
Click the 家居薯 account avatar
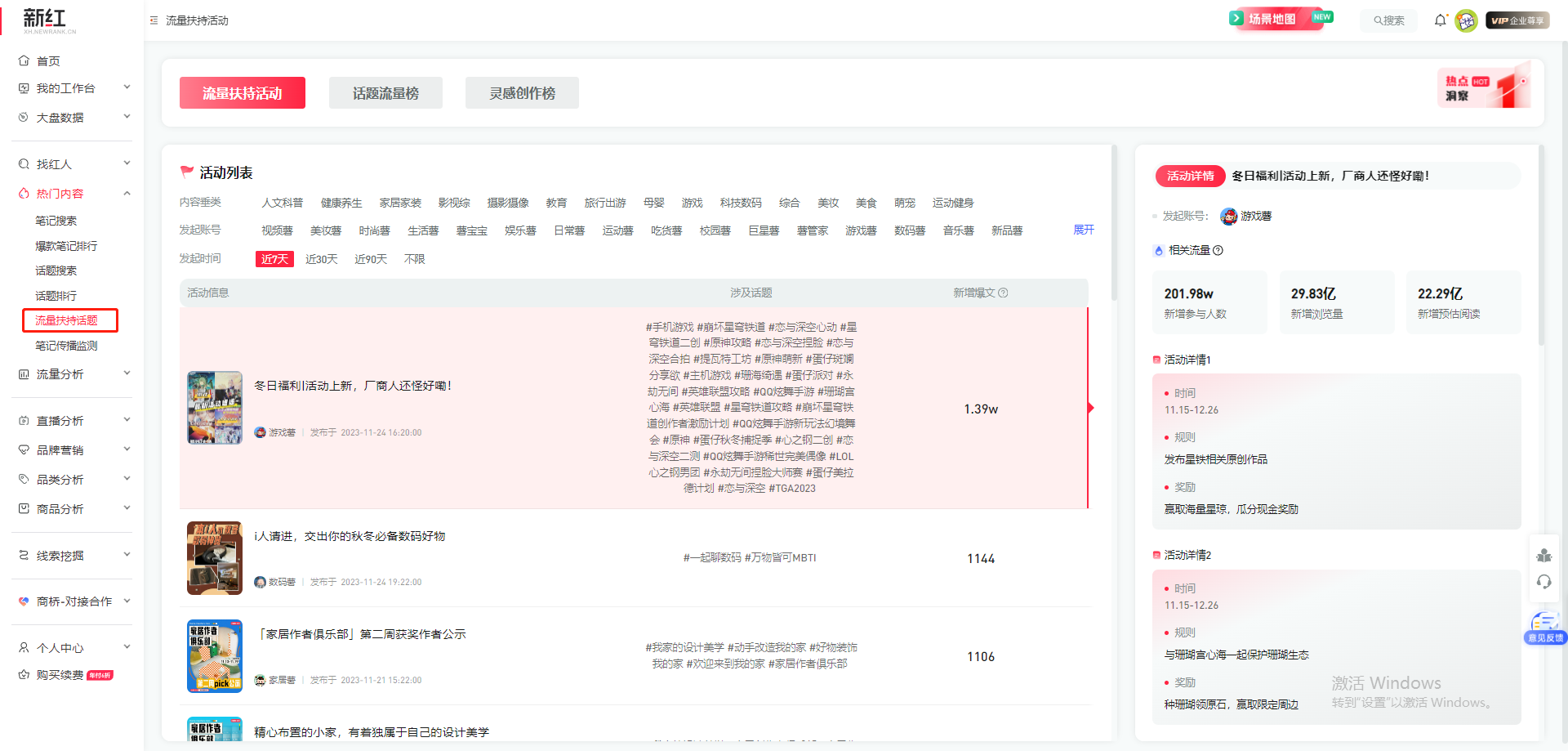point(260,680)
